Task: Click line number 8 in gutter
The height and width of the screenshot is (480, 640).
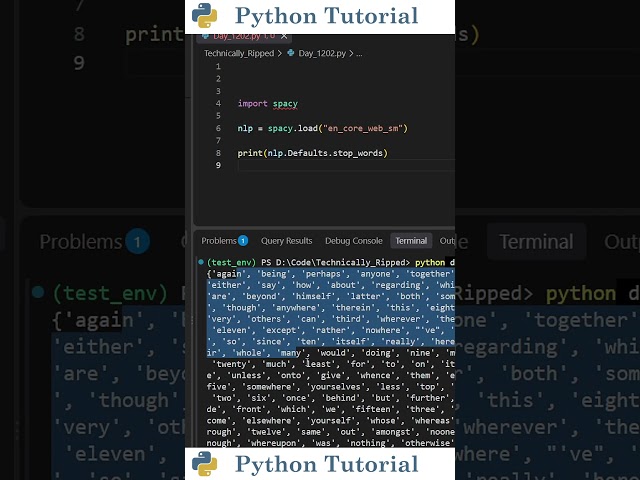Action: point(218,153)
